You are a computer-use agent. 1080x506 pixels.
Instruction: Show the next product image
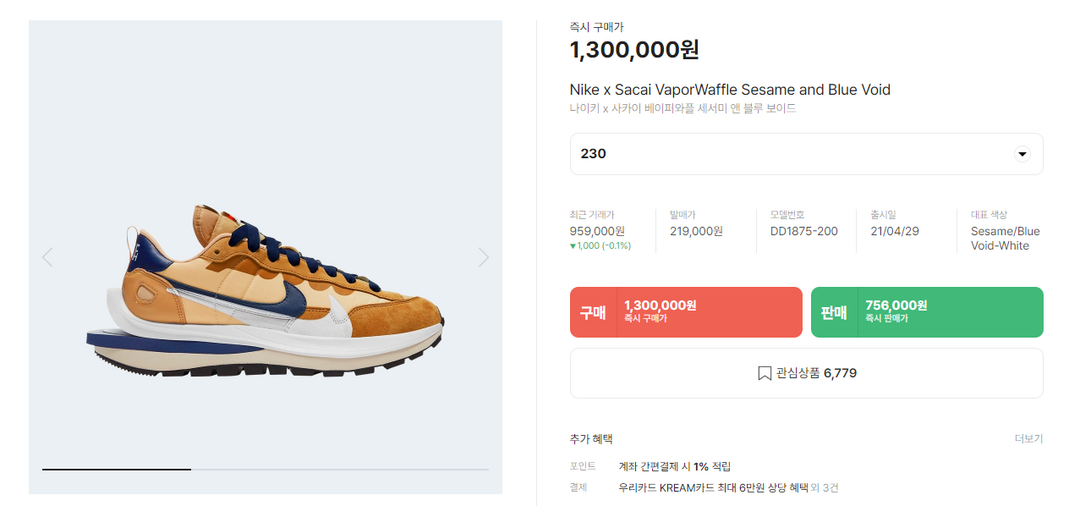tap(484, 257)
